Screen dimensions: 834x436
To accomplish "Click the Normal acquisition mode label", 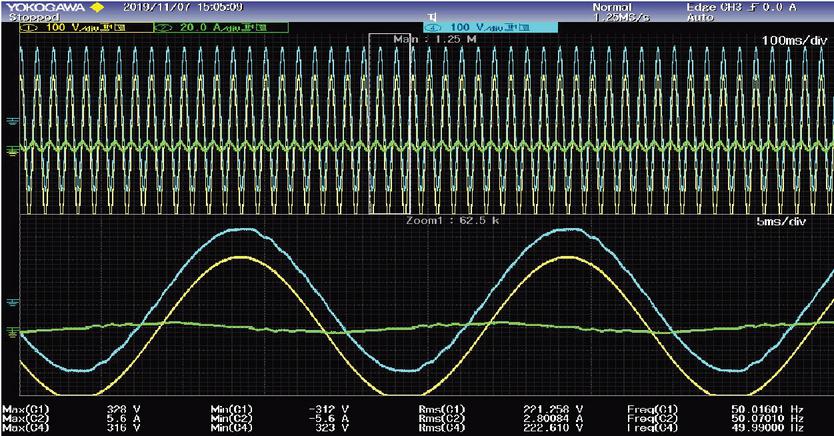I will click(612, 8).
